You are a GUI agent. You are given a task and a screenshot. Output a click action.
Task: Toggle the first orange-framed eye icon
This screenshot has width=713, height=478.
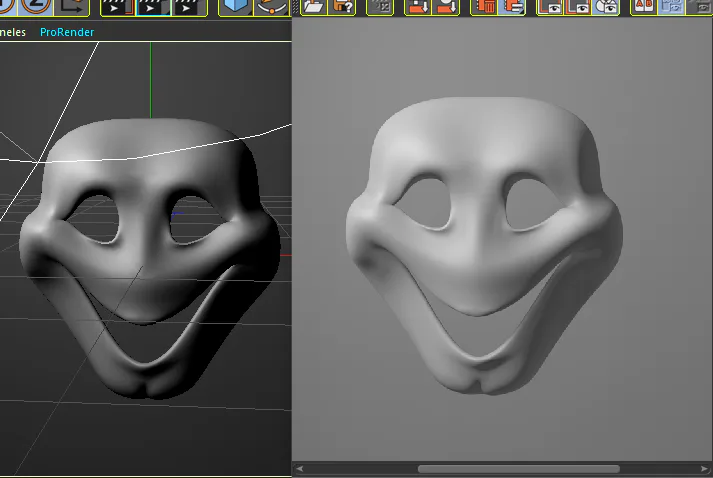pyautogui.click(x=550, y=6)
